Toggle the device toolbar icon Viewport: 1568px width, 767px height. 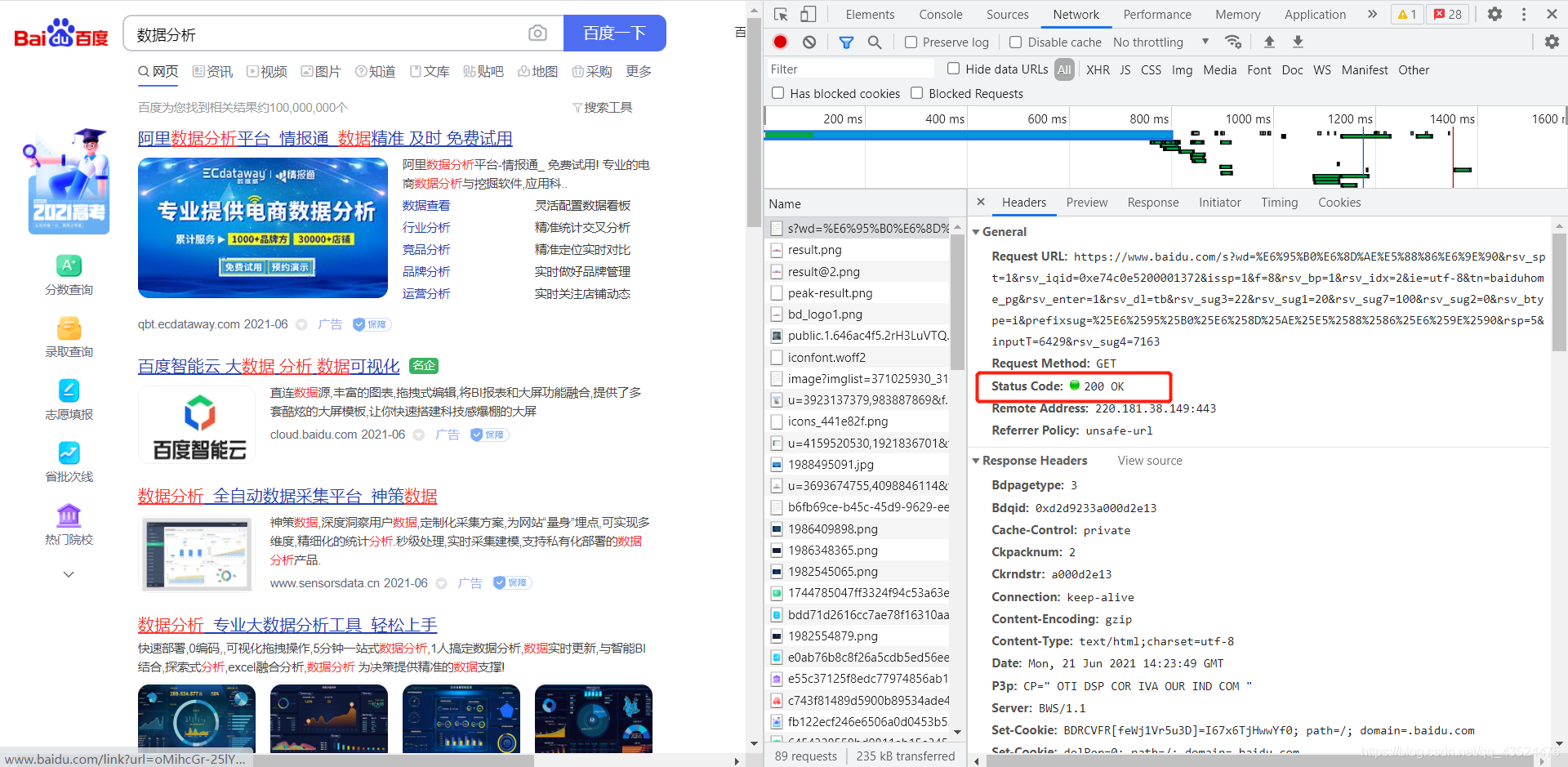[808, 14]
